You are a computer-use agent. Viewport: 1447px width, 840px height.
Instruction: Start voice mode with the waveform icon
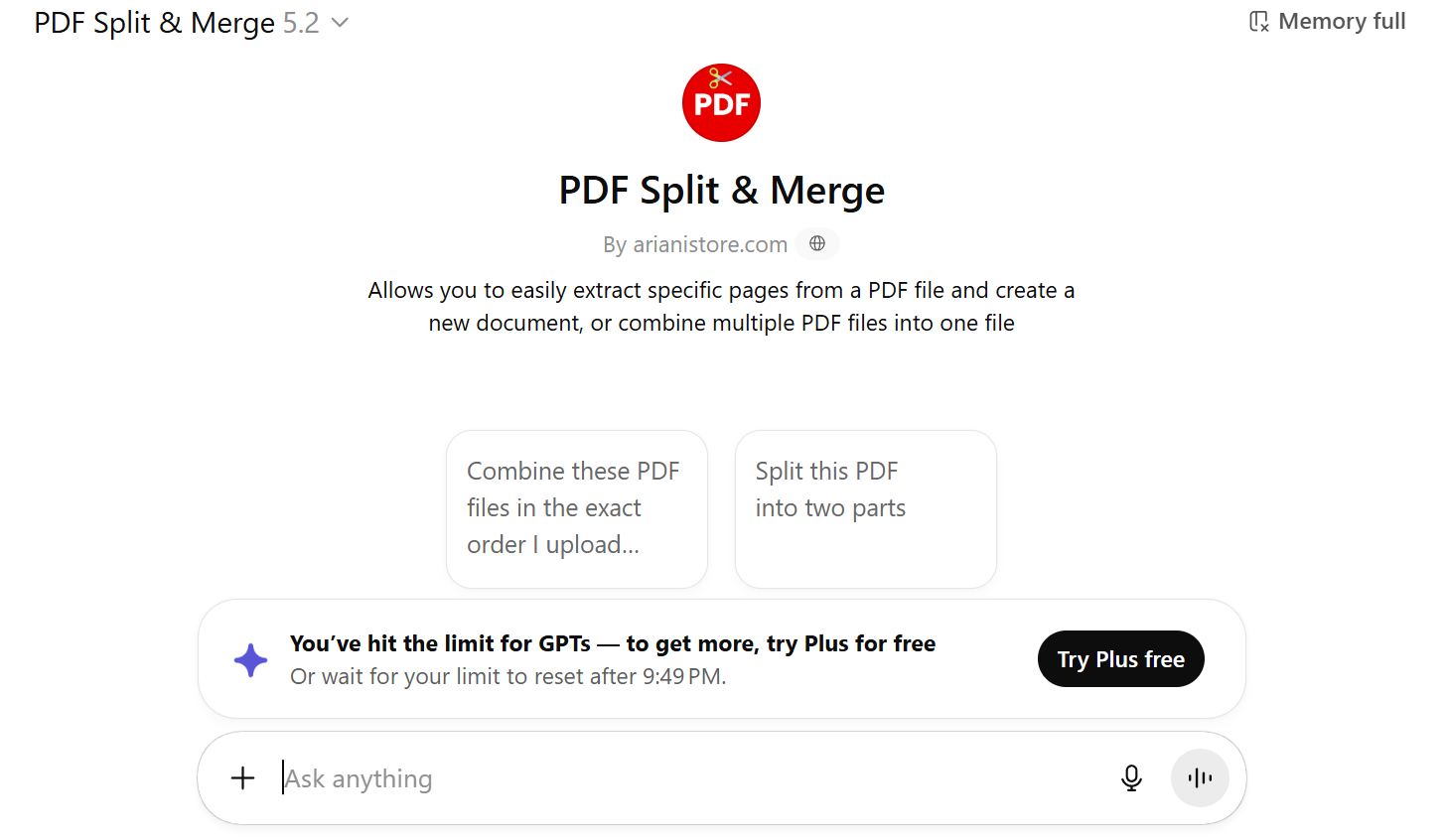tap(1200, 777)
